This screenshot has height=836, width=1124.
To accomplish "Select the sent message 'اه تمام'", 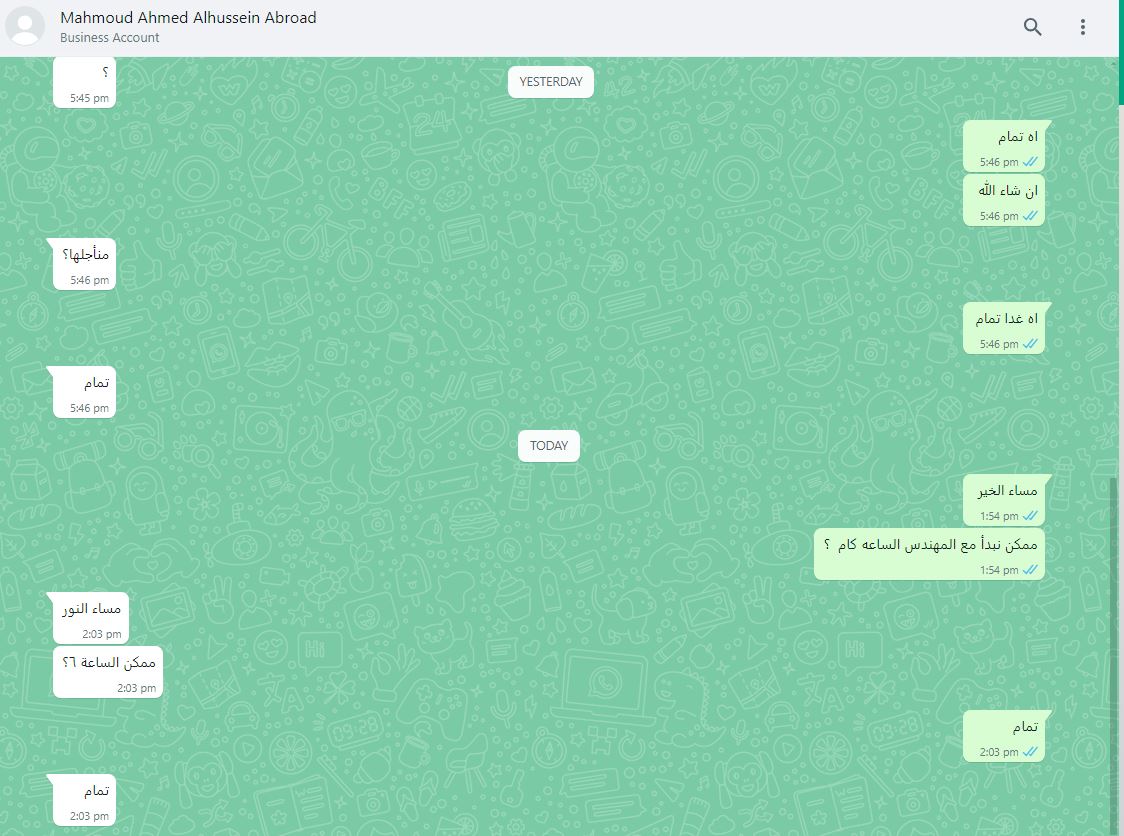I will click(1006, 146).
